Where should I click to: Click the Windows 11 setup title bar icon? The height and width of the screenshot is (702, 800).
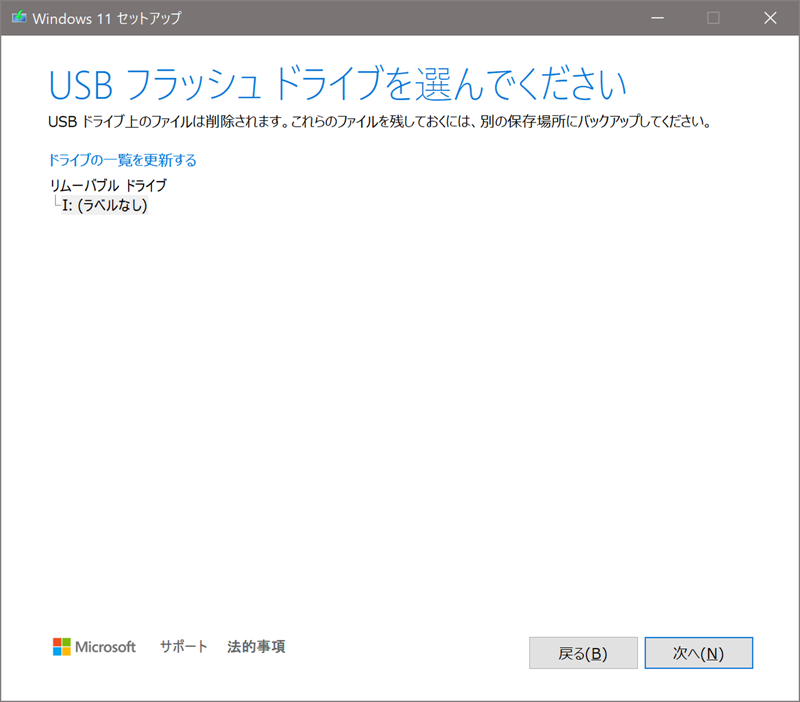tap(19, 17)
